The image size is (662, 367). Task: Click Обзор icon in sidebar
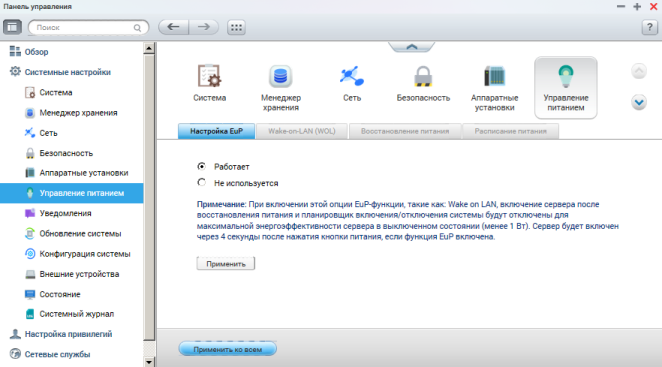click(15, 52)
